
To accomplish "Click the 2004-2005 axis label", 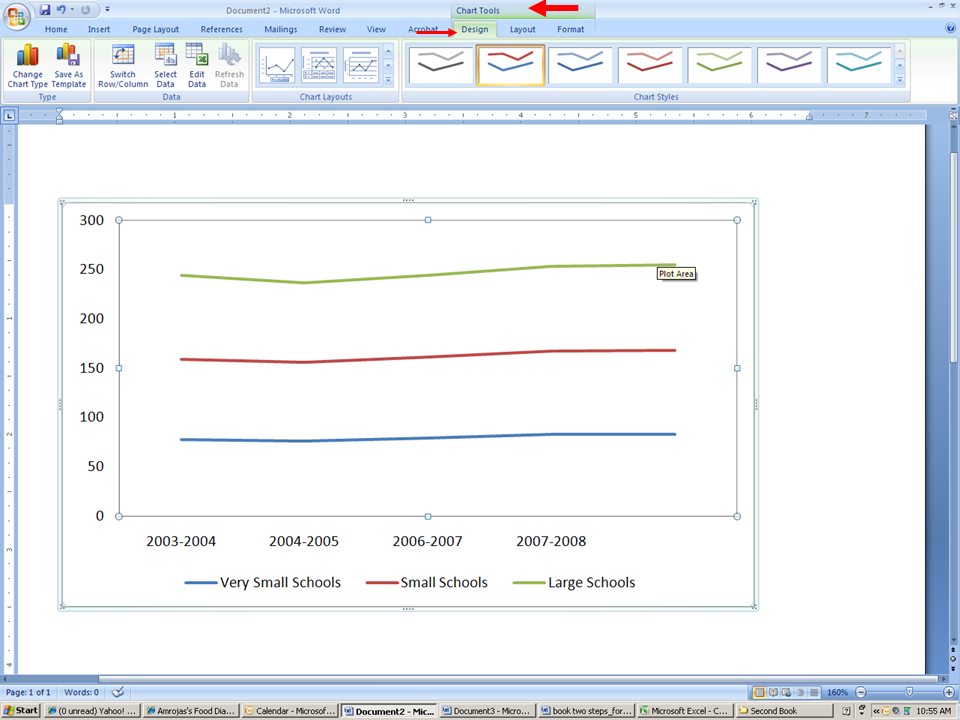I will tap(304, 541).
